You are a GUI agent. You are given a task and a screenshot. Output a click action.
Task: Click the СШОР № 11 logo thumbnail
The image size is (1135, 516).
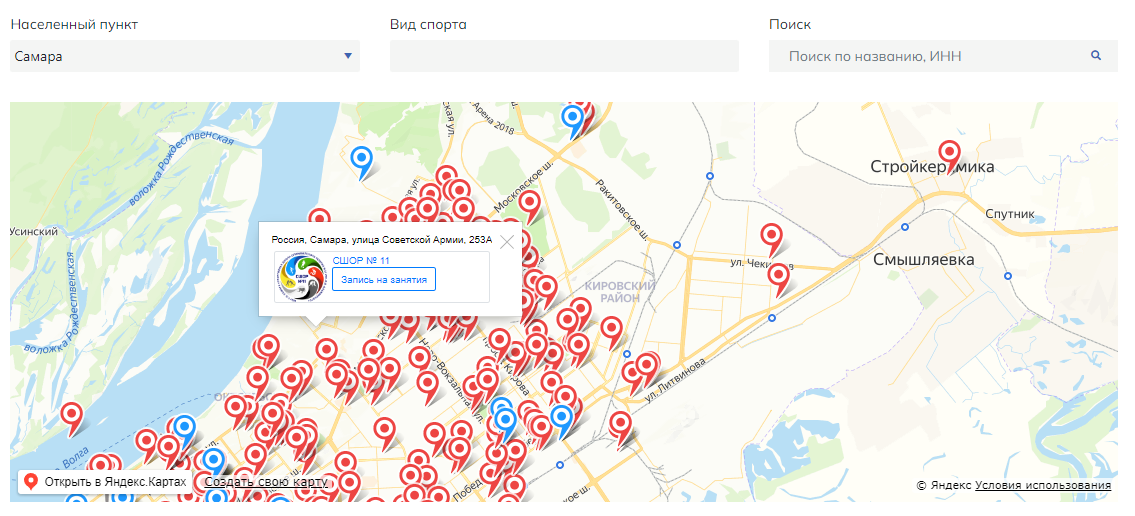point(301,277)
